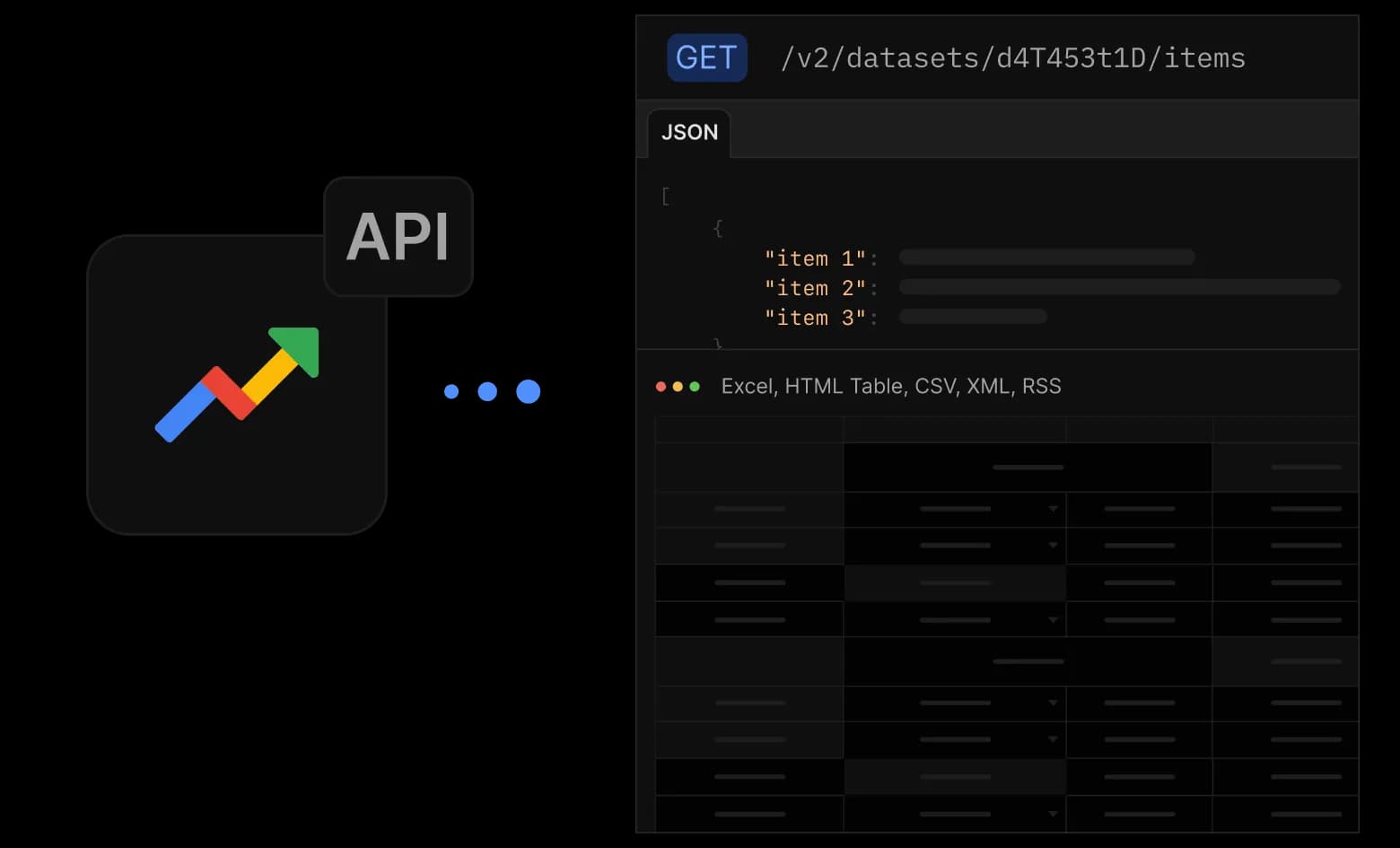The image size is (1400, 848).
Task: Click the green window dot
Action: [x=695, y=387]
